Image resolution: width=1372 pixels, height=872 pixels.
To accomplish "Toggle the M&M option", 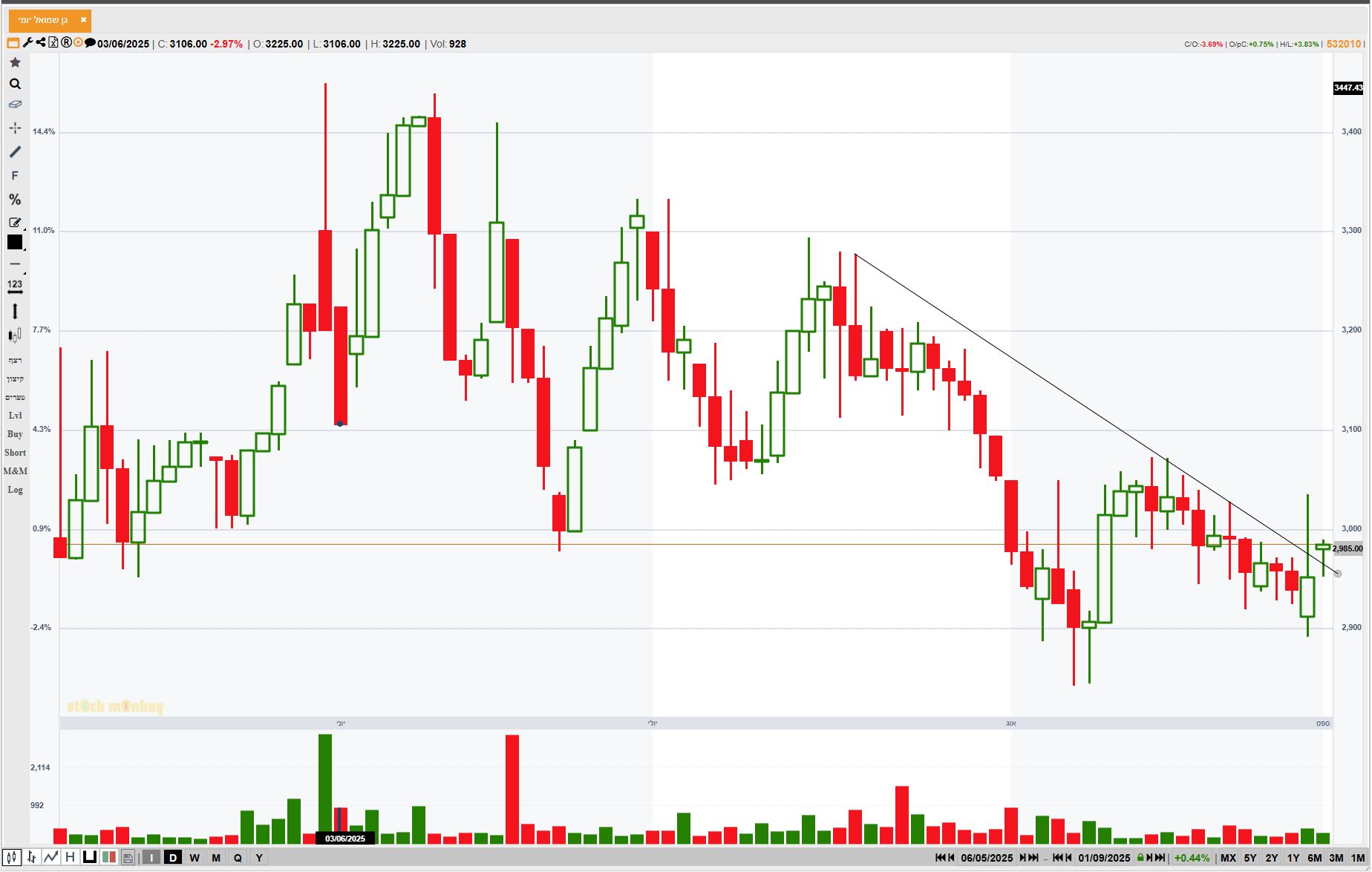I will 15,471.
